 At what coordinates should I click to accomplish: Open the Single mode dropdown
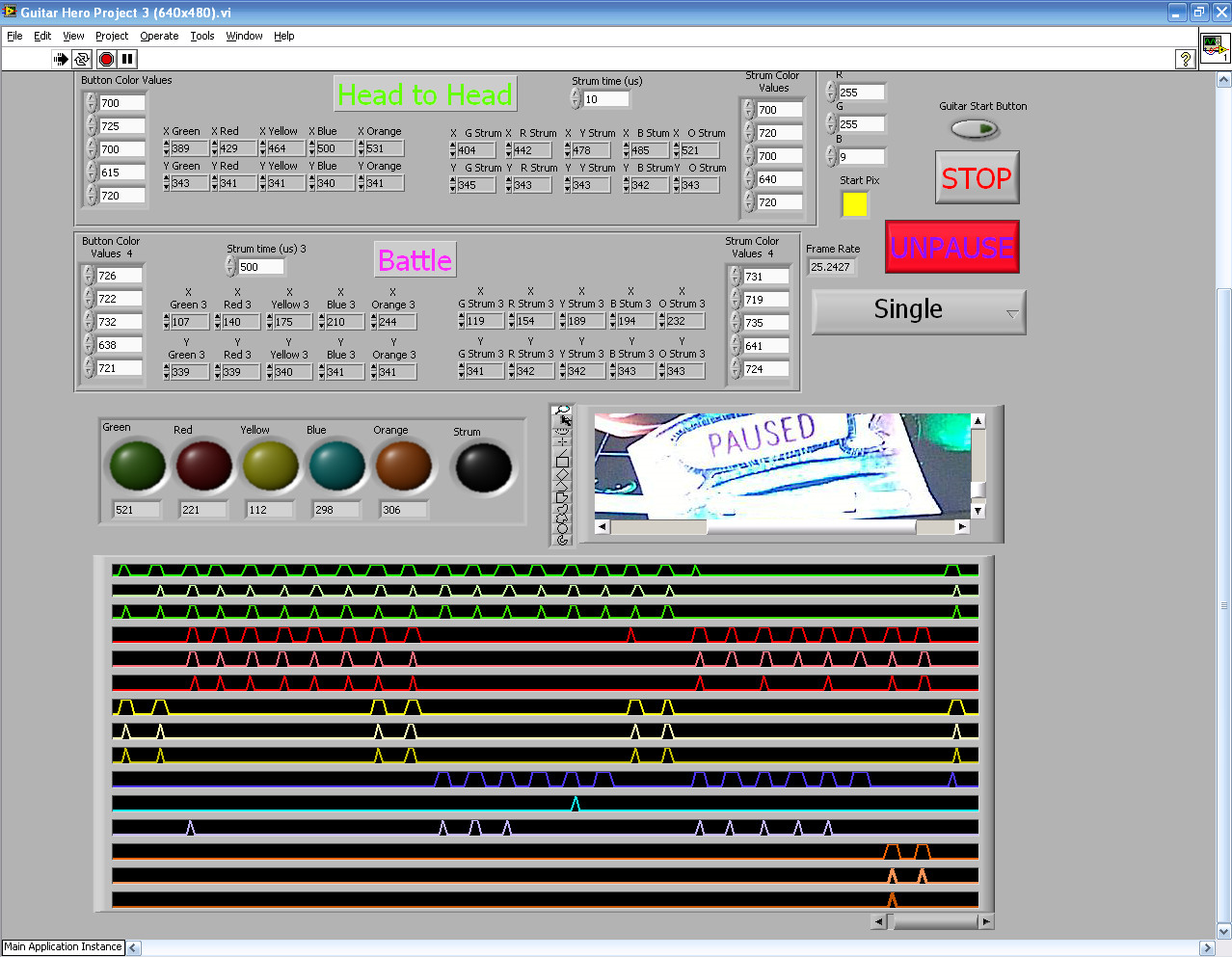tap(919, 312)
